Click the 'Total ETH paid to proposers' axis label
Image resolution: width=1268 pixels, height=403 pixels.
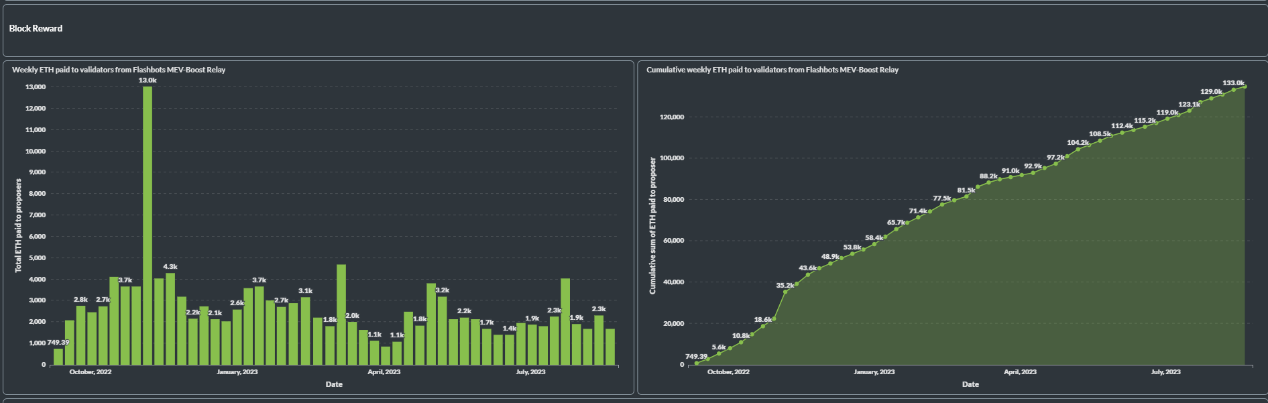18,226
